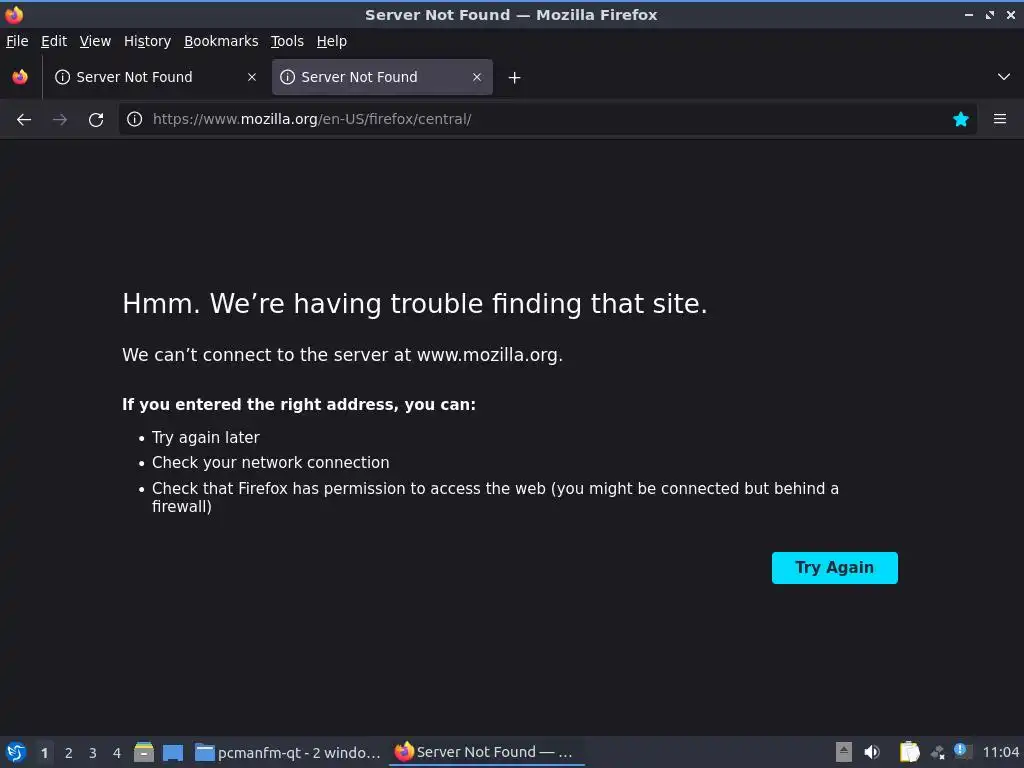Screen dimensions: 1024x768
Task: Open a new tab with plus button
Action: 515,78
